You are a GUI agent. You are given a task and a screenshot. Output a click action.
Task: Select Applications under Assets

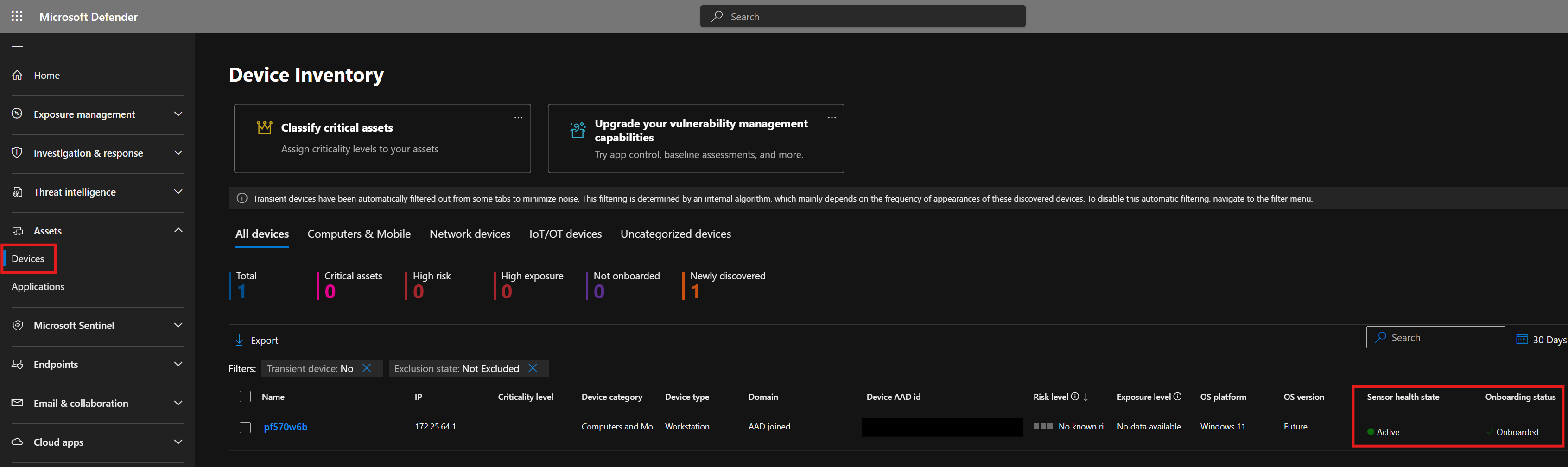pyautogui.click(x=38, y=286)
